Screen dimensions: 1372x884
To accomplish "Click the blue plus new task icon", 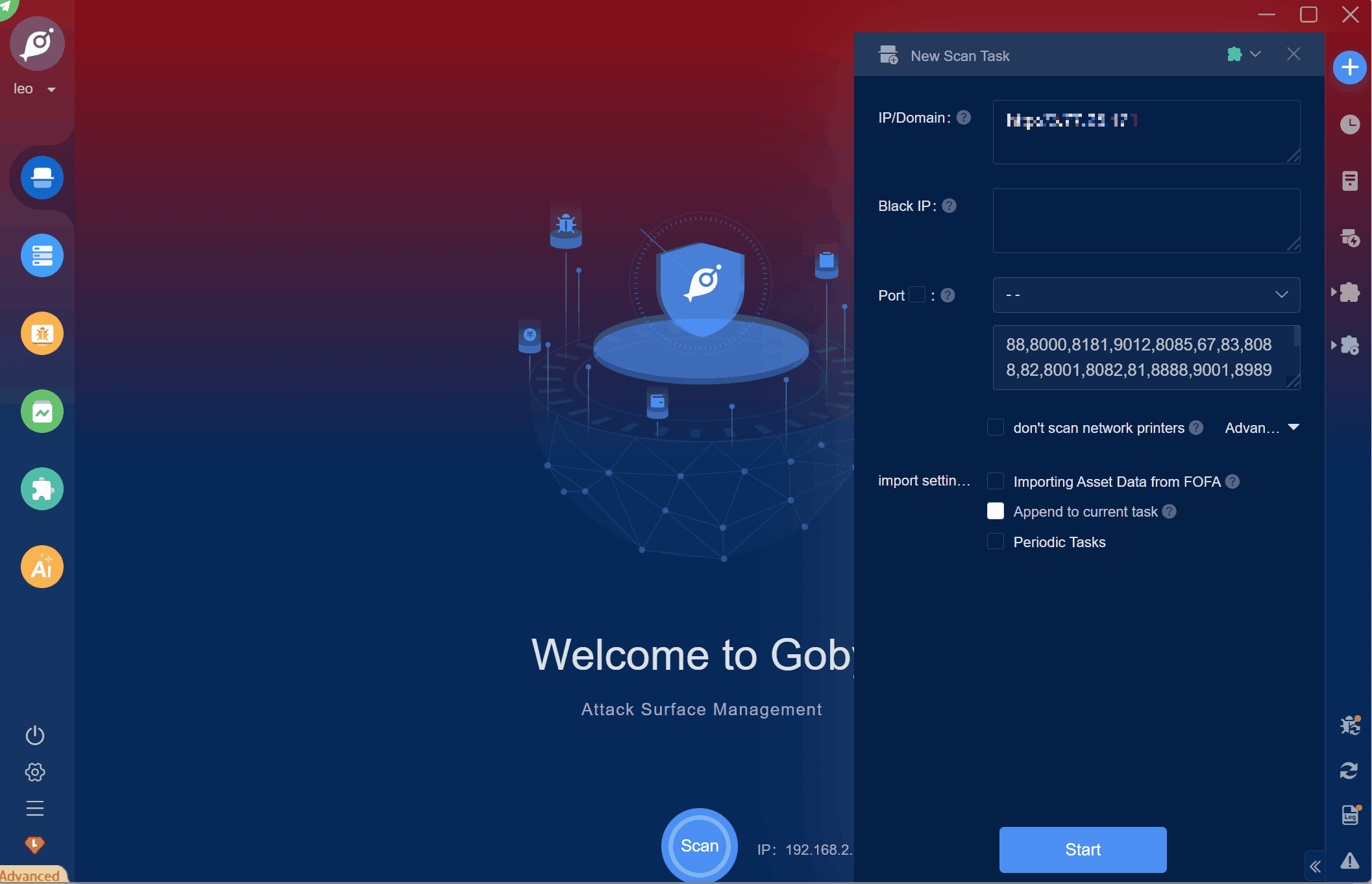I will point(1349,68).
